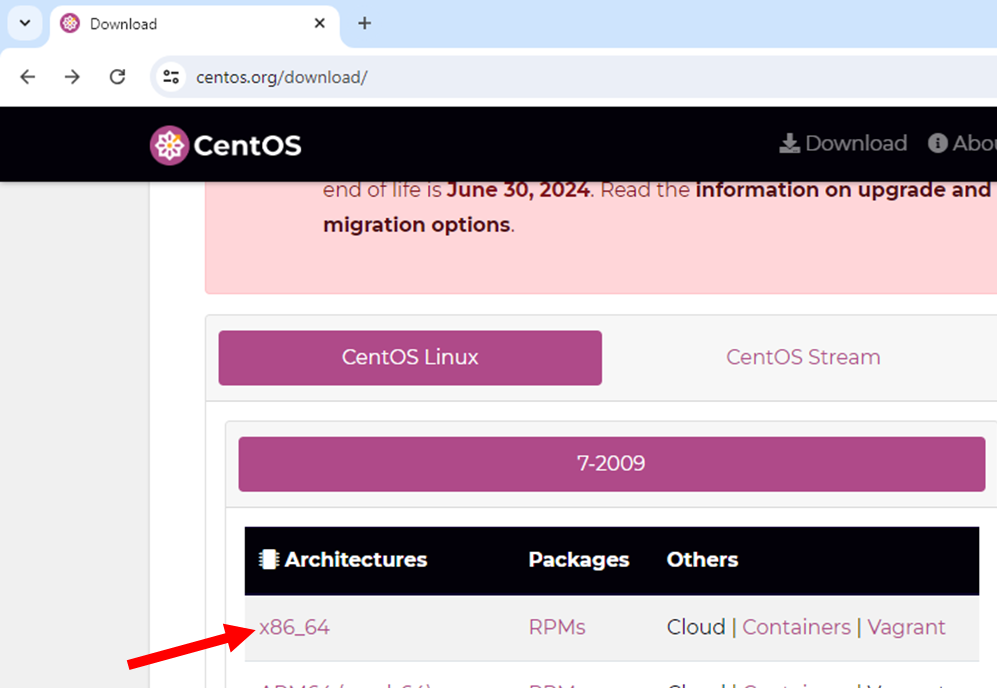This screenshot has height=688, width=997.
Task: Click the download arrow icon in navbar
Action: pos(790,143)
